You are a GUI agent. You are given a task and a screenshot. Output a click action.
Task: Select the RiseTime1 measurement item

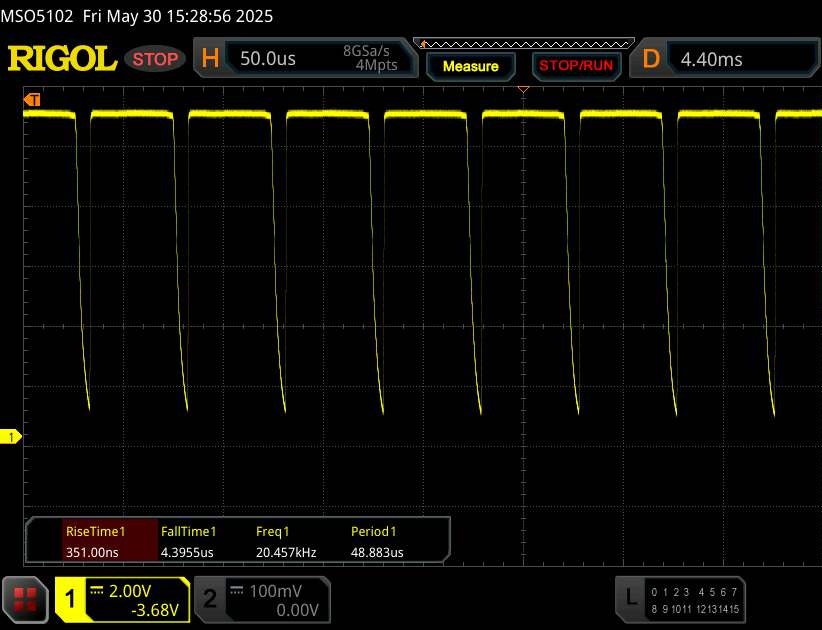pyautogui.click(x=95, y=542)
